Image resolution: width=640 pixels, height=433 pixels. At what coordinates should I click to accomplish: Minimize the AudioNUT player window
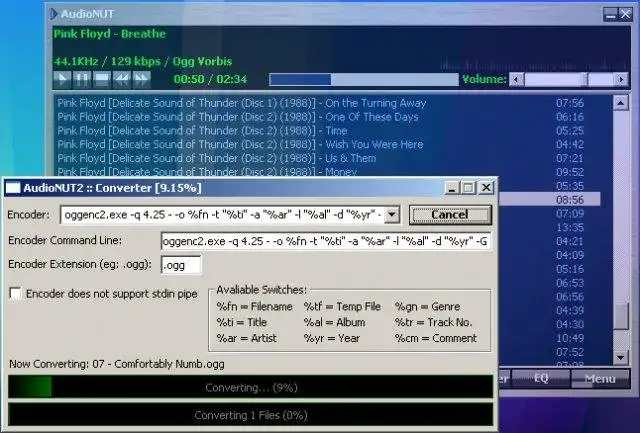coord(611,14)
